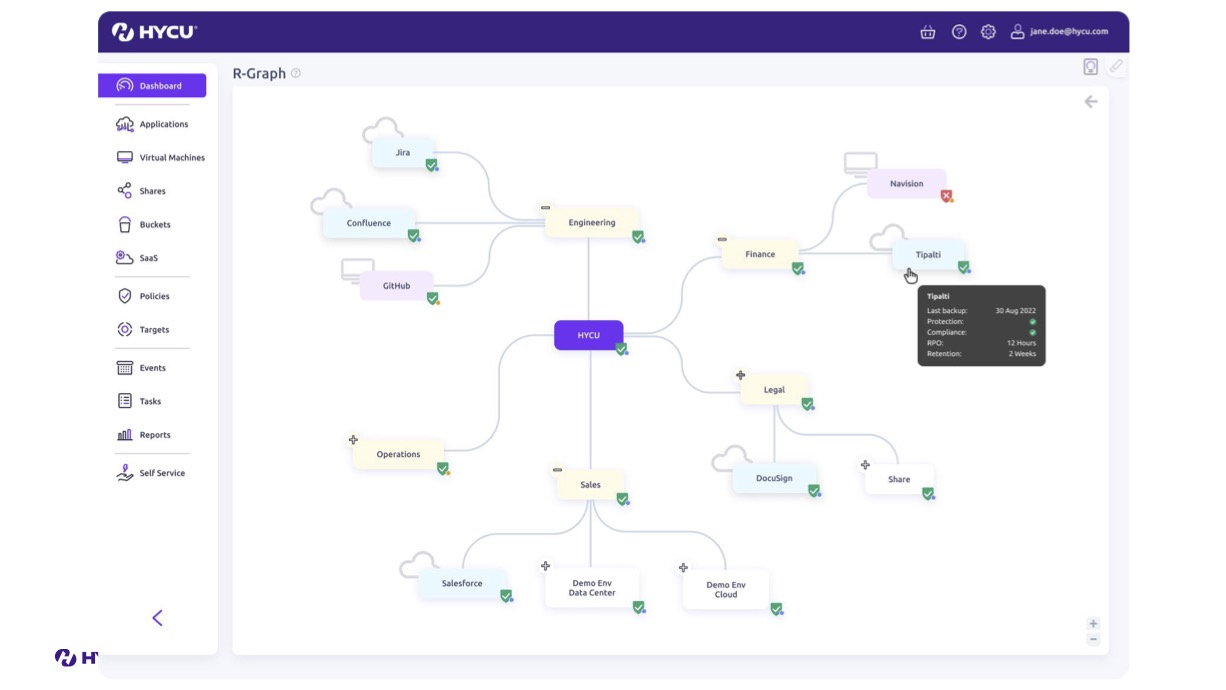Image resolution: width=1226 pixels, height=690 pixels.
Task: Expand the Legal node
Action: coord(741,376)
